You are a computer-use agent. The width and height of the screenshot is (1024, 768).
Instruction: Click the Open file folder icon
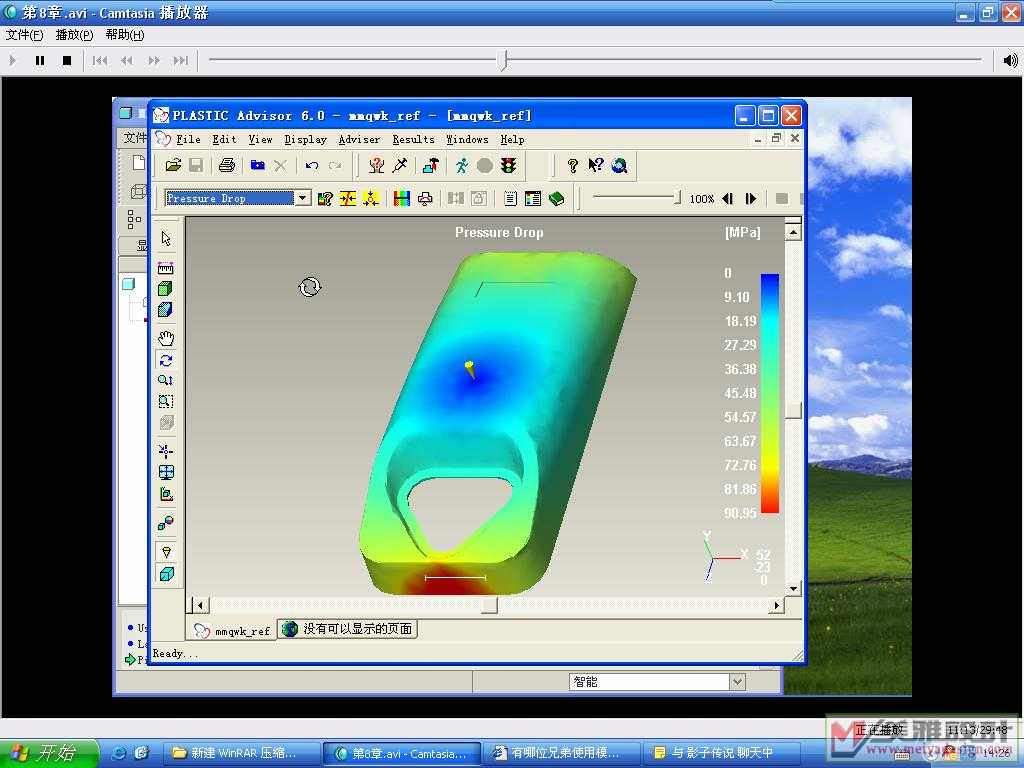(173, 166)
